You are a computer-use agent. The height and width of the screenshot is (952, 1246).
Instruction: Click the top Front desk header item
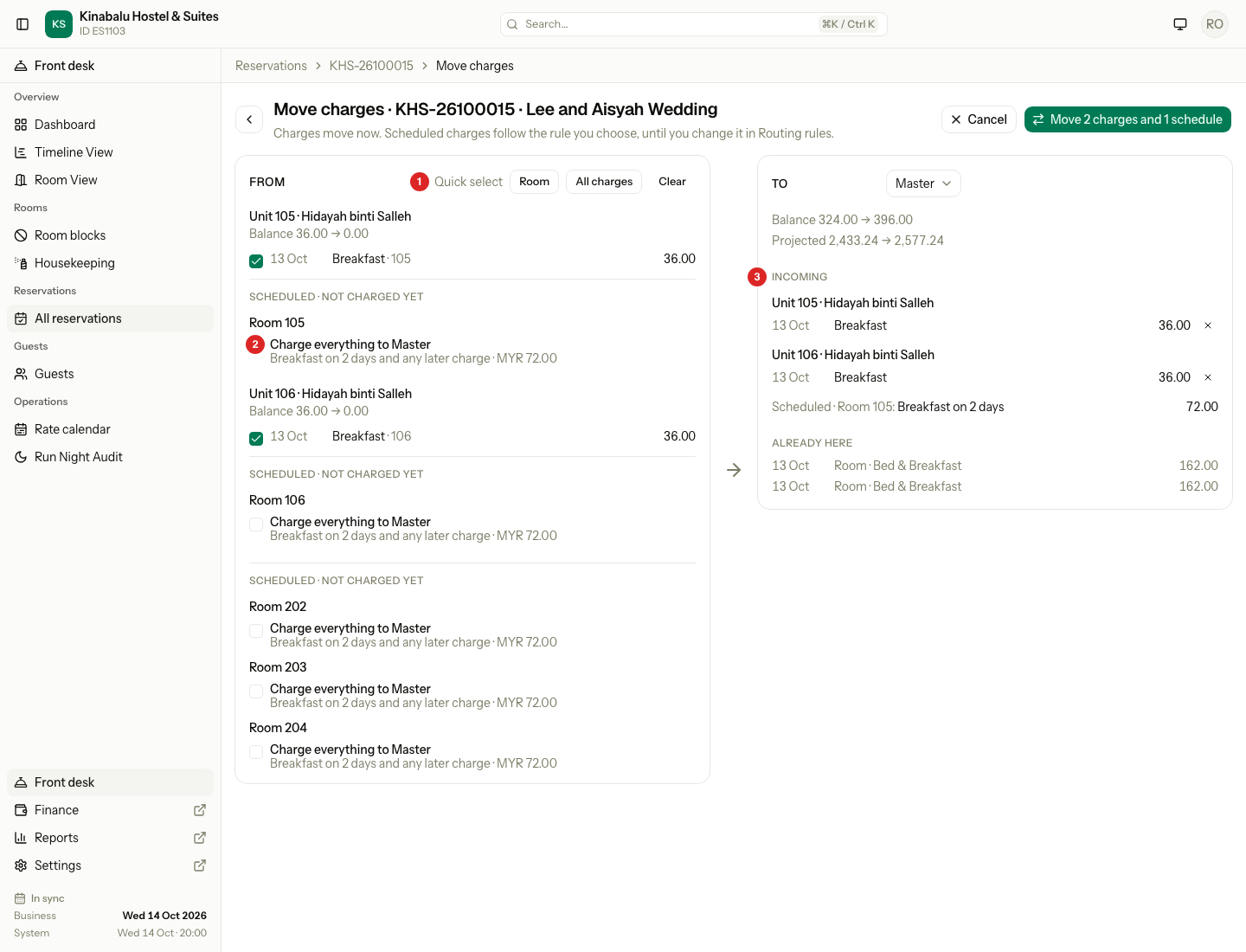click(110, 66)
